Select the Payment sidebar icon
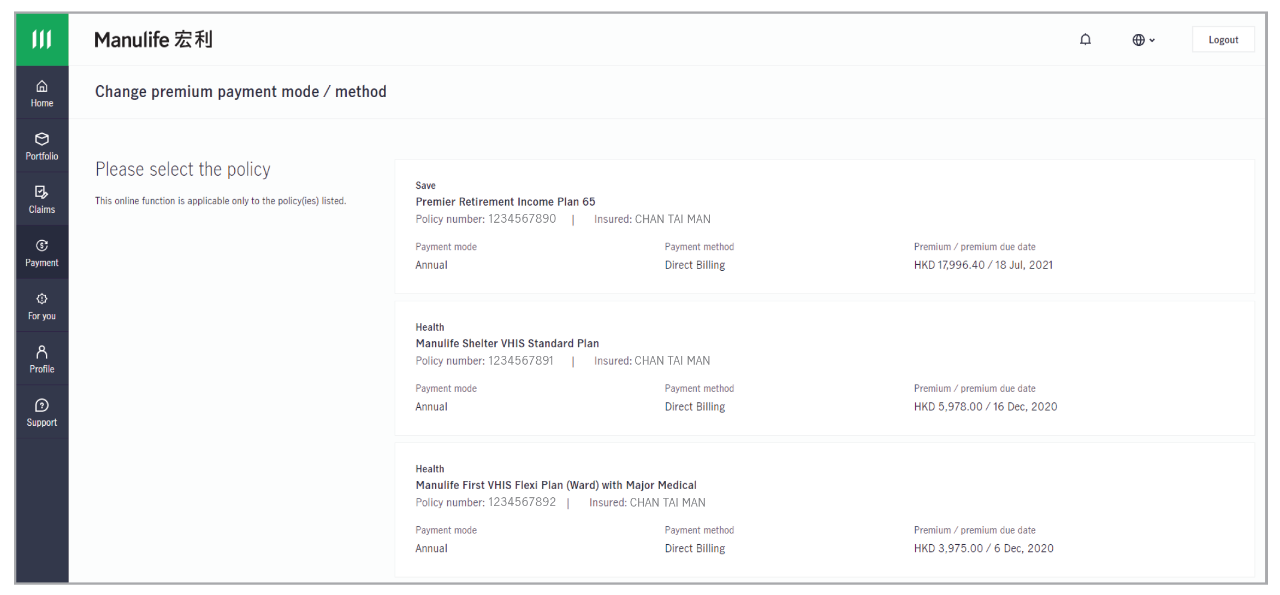The image size is (1280, 595). point(42,252)
